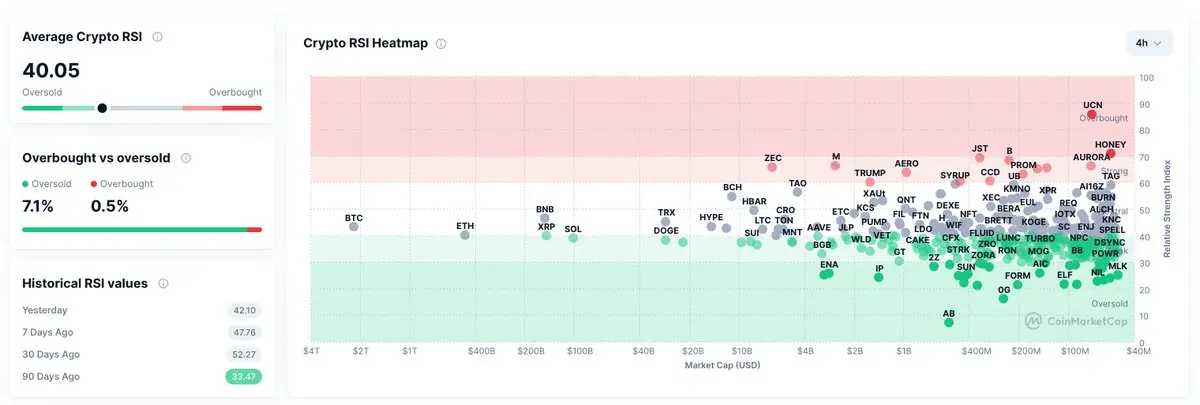Click the ETH dot on the heatmap

pos(465,235)
